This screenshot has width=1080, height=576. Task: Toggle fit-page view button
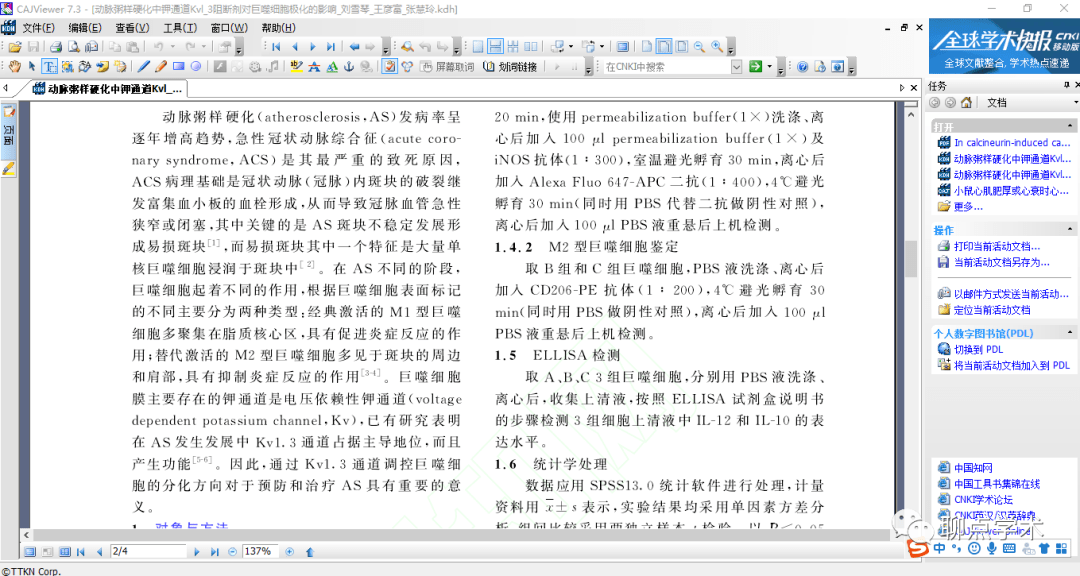click(682, 47)
